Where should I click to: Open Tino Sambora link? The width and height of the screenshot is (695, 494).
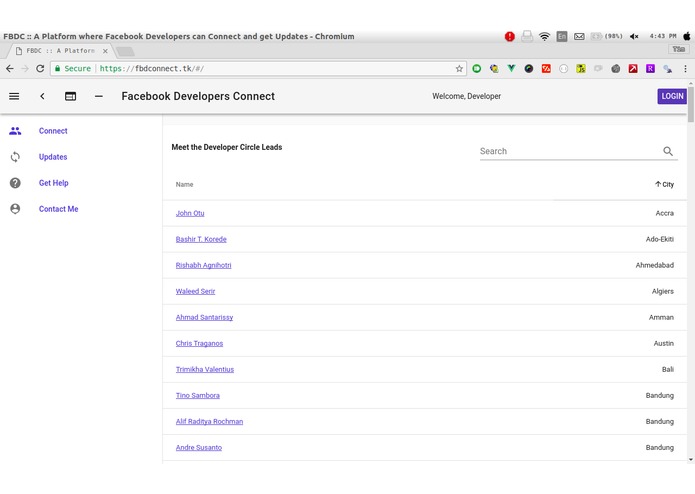click(197, 396)
